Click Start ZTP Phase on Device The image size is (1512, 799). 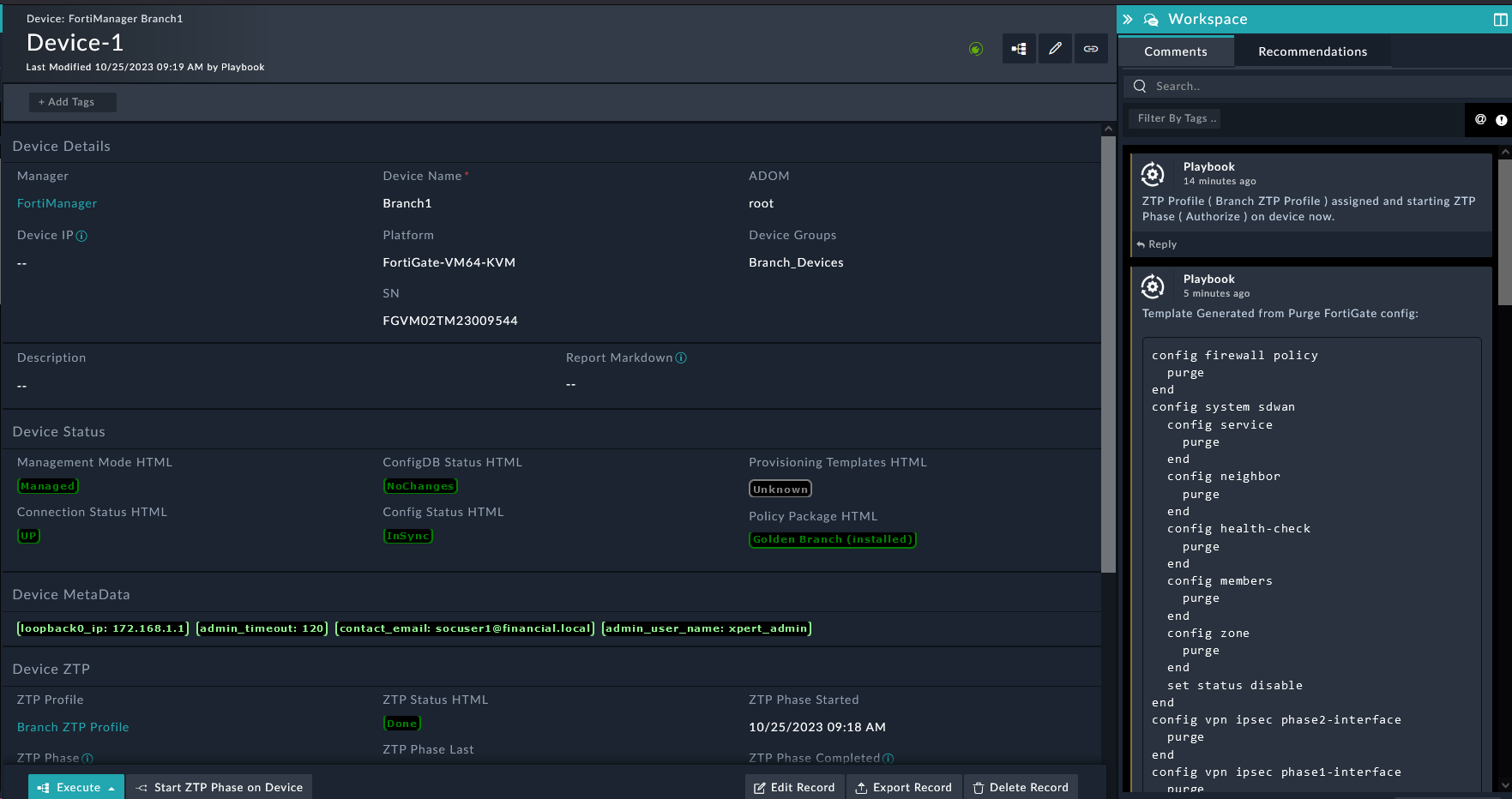(220, 787)
